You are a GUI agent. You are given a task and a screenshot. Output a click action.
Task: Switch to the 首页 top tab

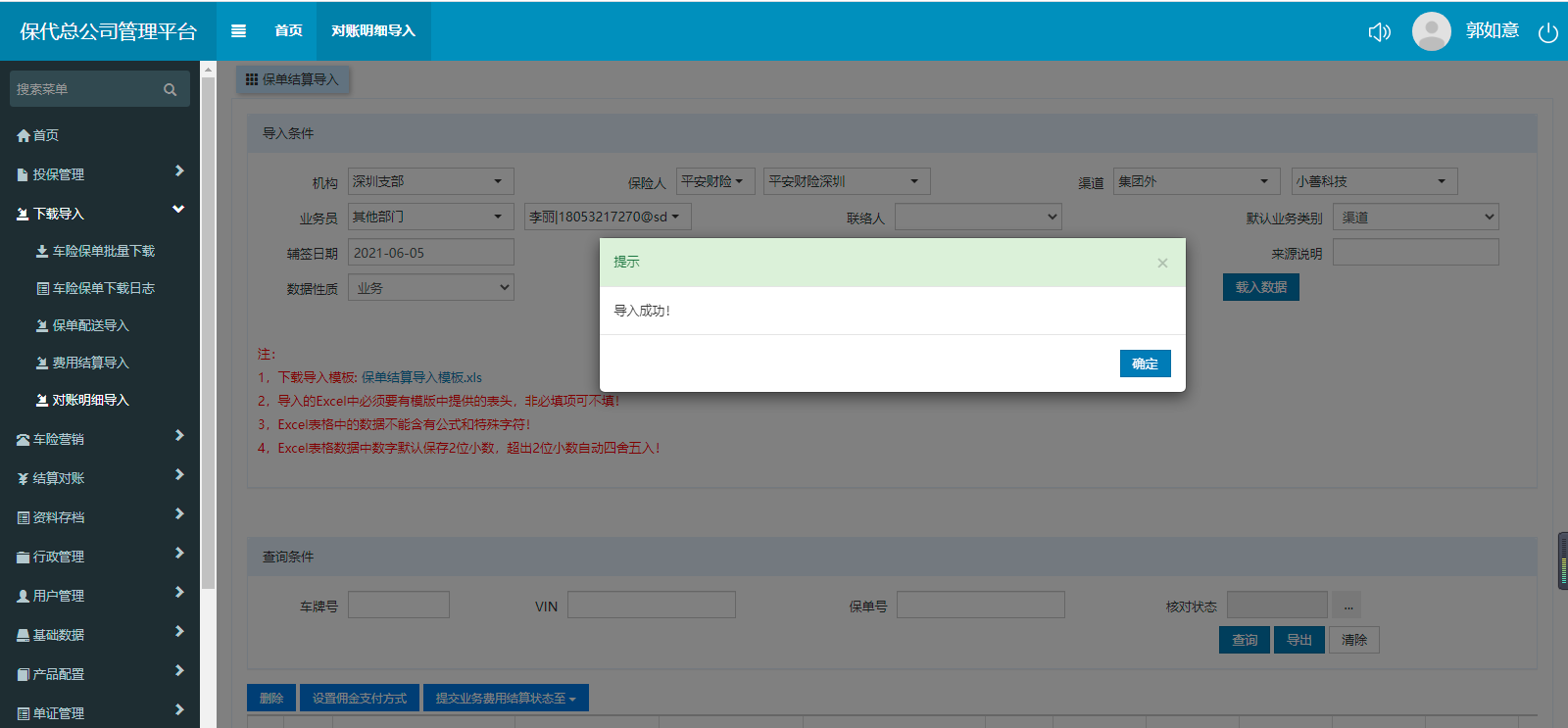[288, 31]
